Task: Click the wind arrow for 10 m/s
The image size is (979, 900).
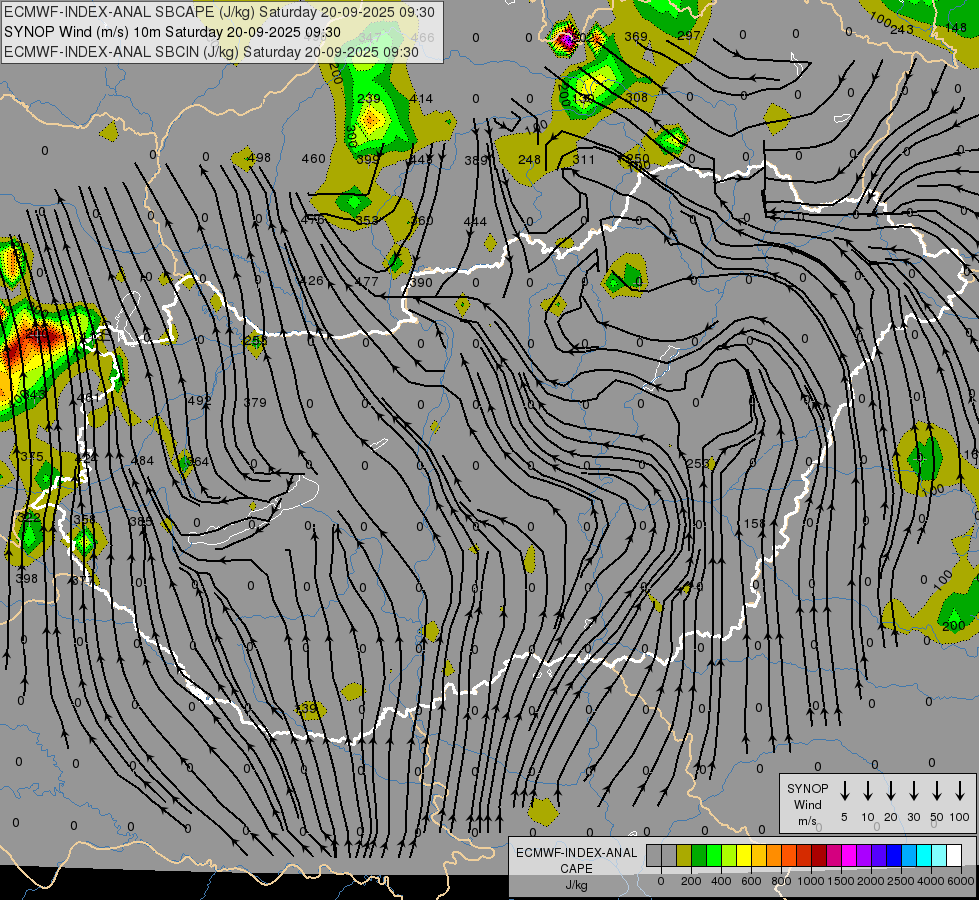Action: [x=868, y=791]
